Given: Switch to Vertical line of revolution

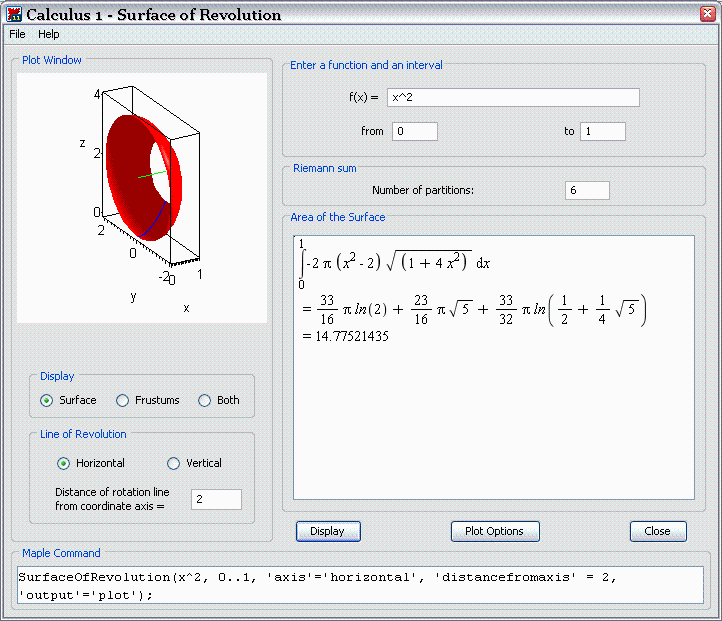Looking at the screenshot, I should pos(174,463).
